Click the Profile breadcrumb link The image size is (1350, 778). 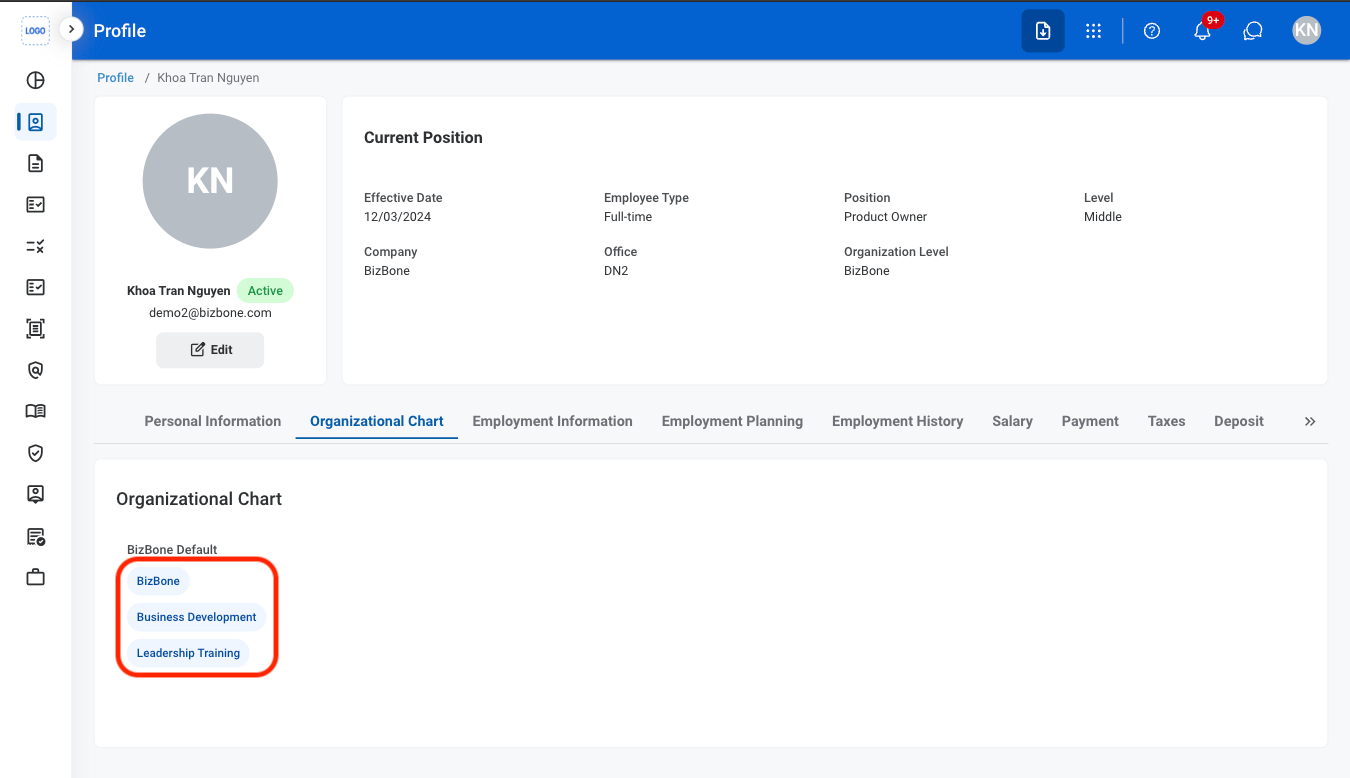click(116, 78)
